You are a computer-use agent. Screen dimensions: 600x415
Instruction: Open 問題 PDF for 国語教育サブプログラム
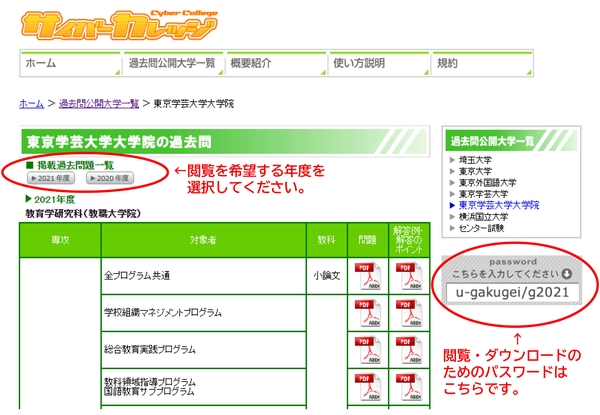[368, 387]
